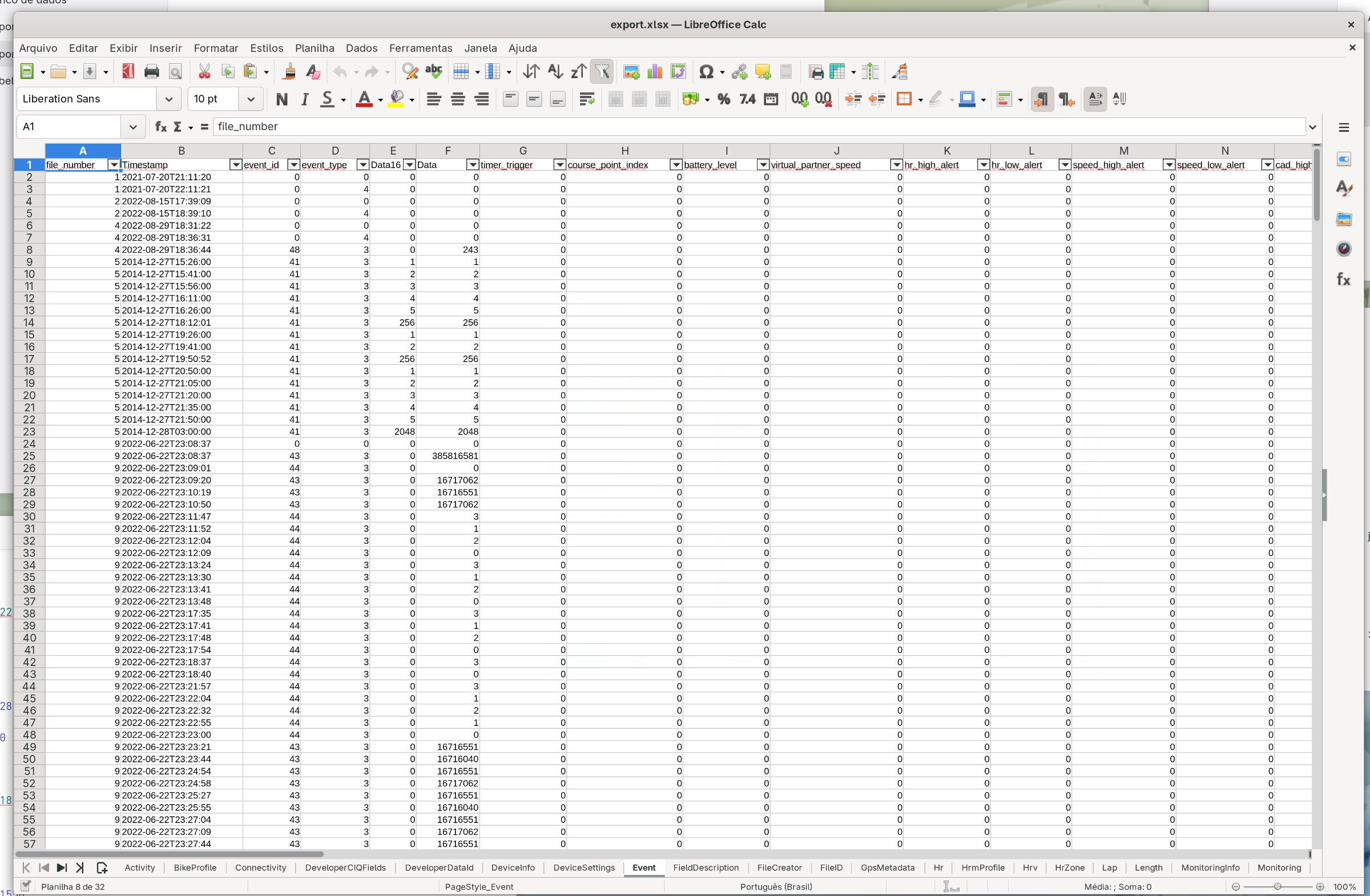Click the Cut scissors icon
The width and height of the screenshot is (1370, 896).
pos(204,71)
